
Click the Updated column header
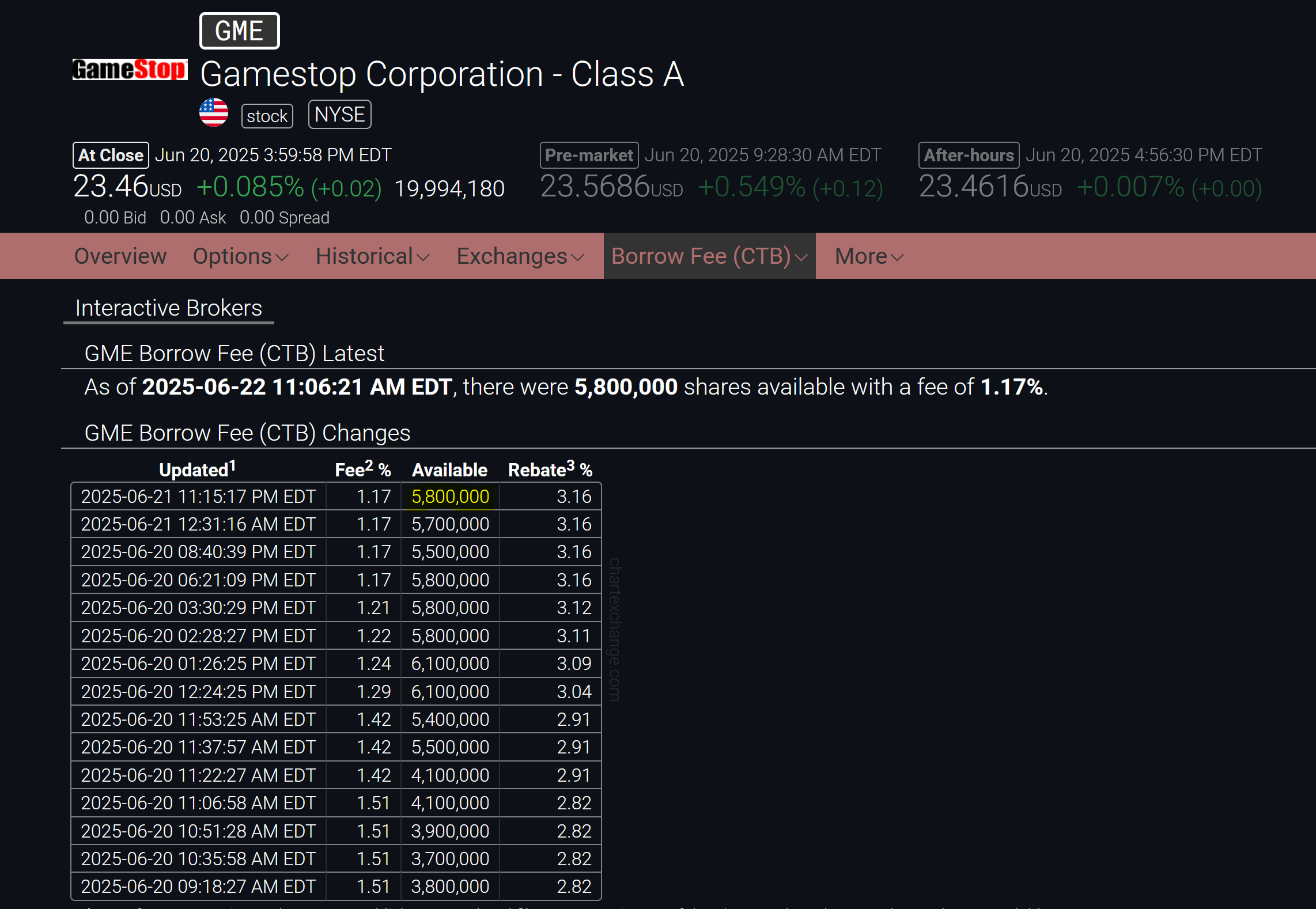(x=198, y=469)
